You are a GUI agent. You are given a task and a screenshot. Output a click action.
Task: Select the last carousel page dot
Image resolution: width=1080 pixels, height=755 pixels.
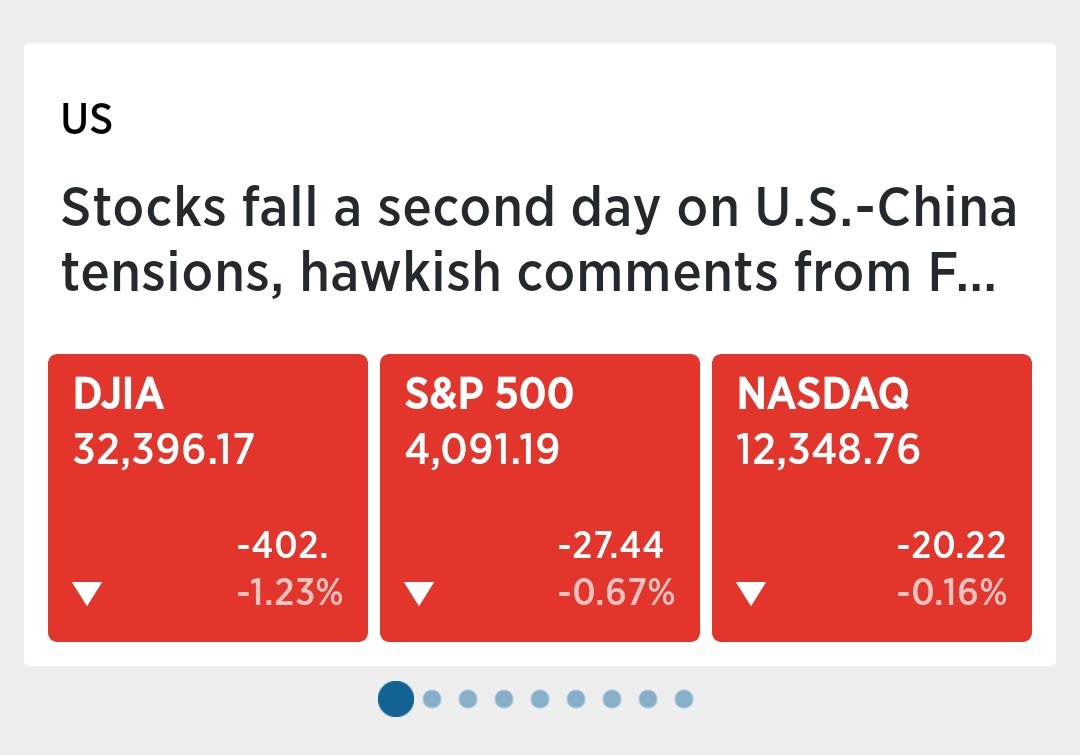pyautogui.click(x=684, y=698)
